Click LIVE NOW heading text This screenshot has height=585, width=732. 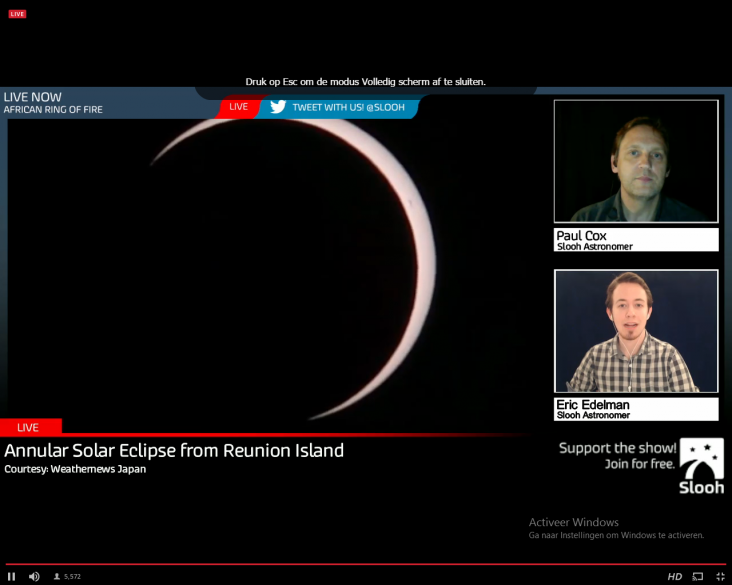click(33, 97)
